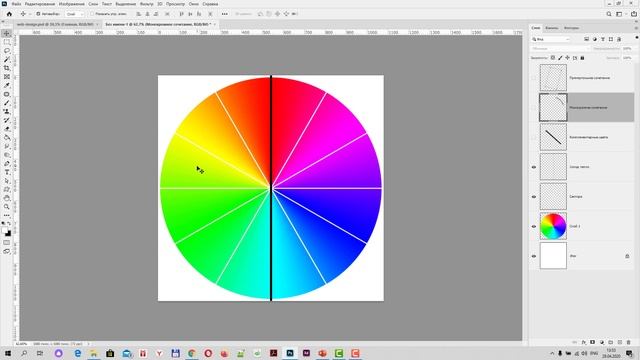Screen dimensions: 640x360
Task: Open Photoshop from the Windows taskbar
Action: coord(290,353)
